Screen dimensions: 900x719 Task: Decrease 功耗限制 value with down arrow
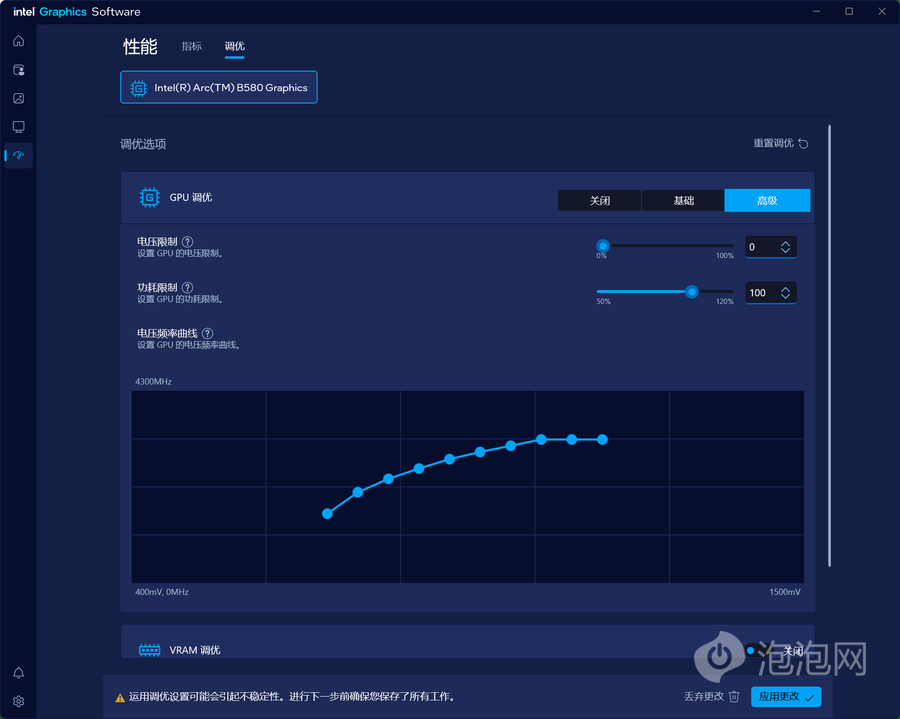785,296
